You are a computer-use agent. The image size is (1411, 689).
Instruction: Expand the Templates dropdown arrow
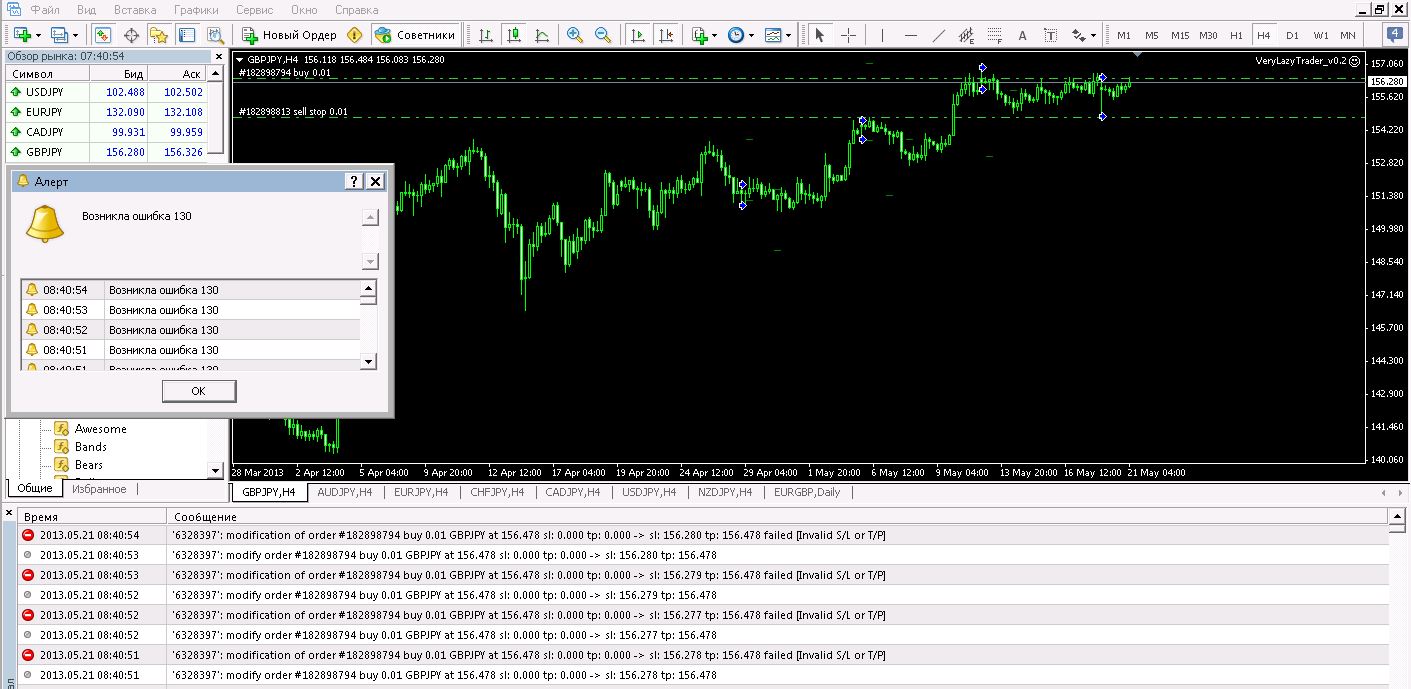pos(789,35)
